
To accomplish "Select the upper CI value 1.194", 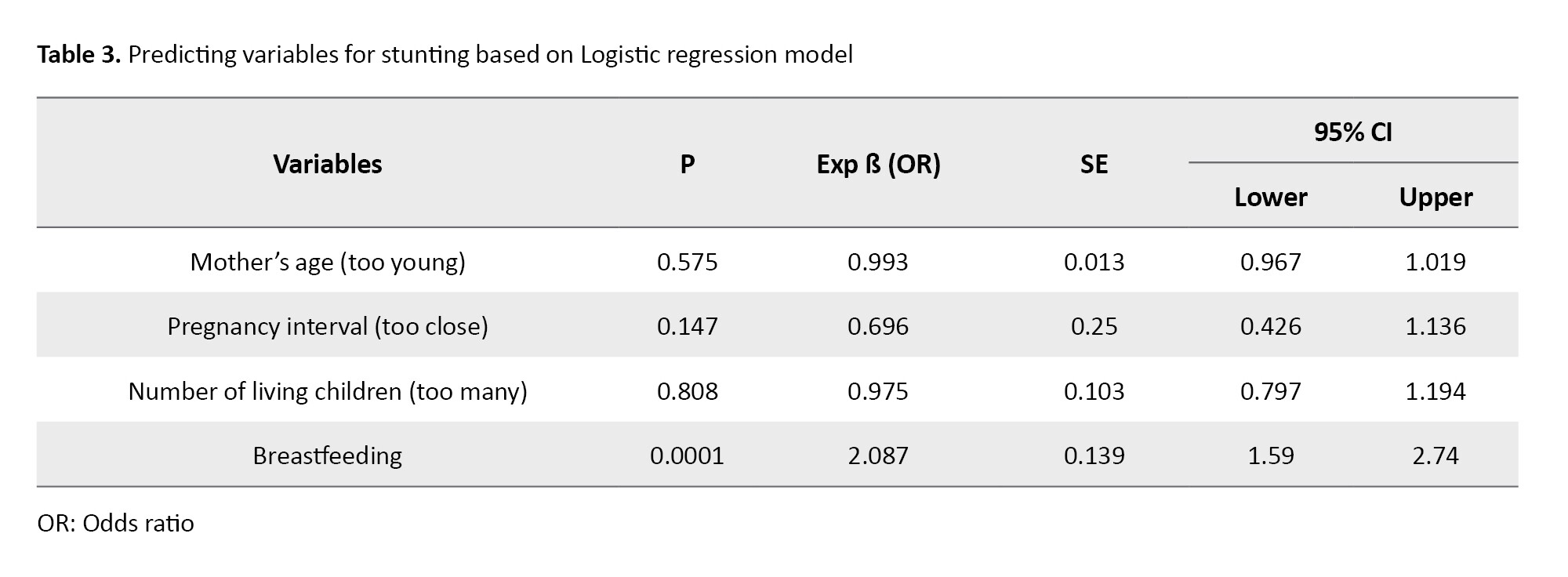I will [x=1436, y=391].
